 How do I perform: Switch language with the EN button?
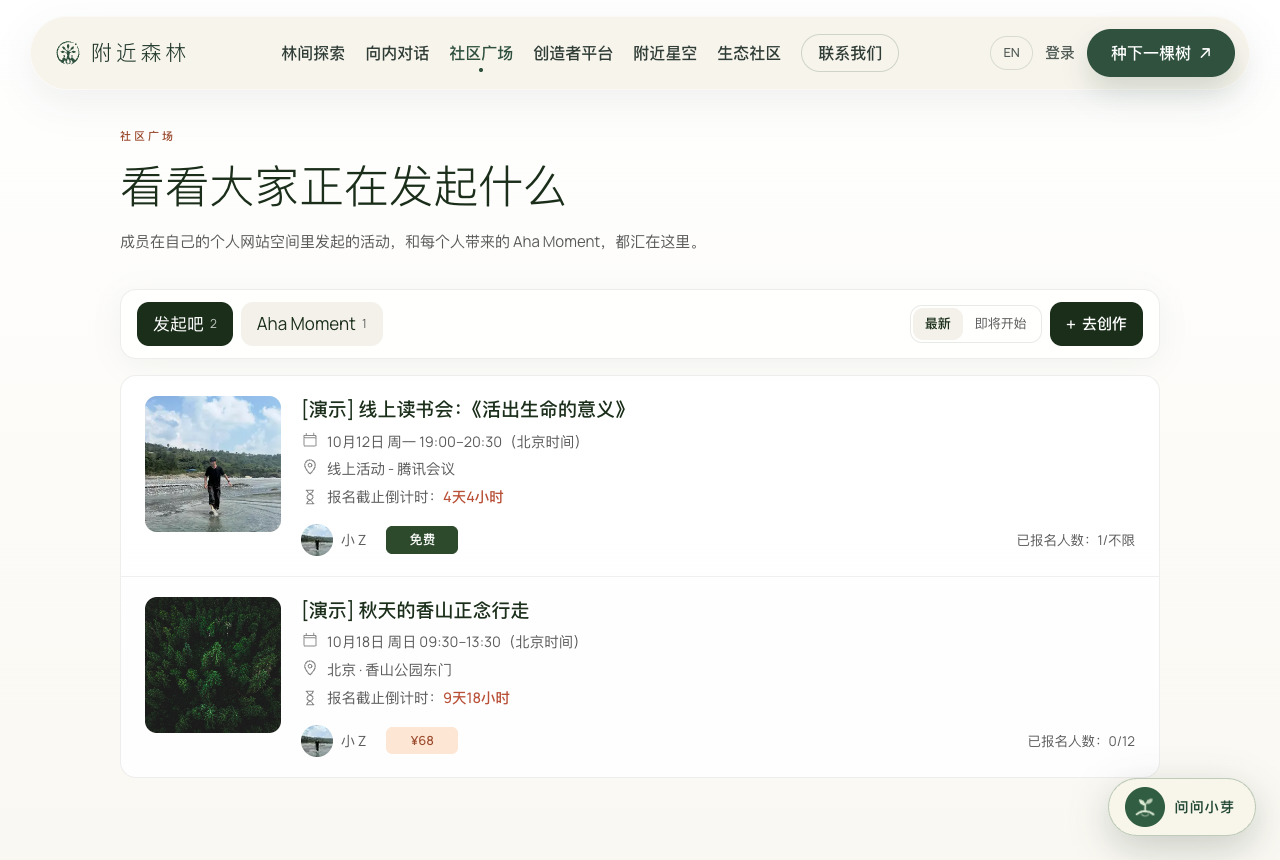tap(1011, 53)
